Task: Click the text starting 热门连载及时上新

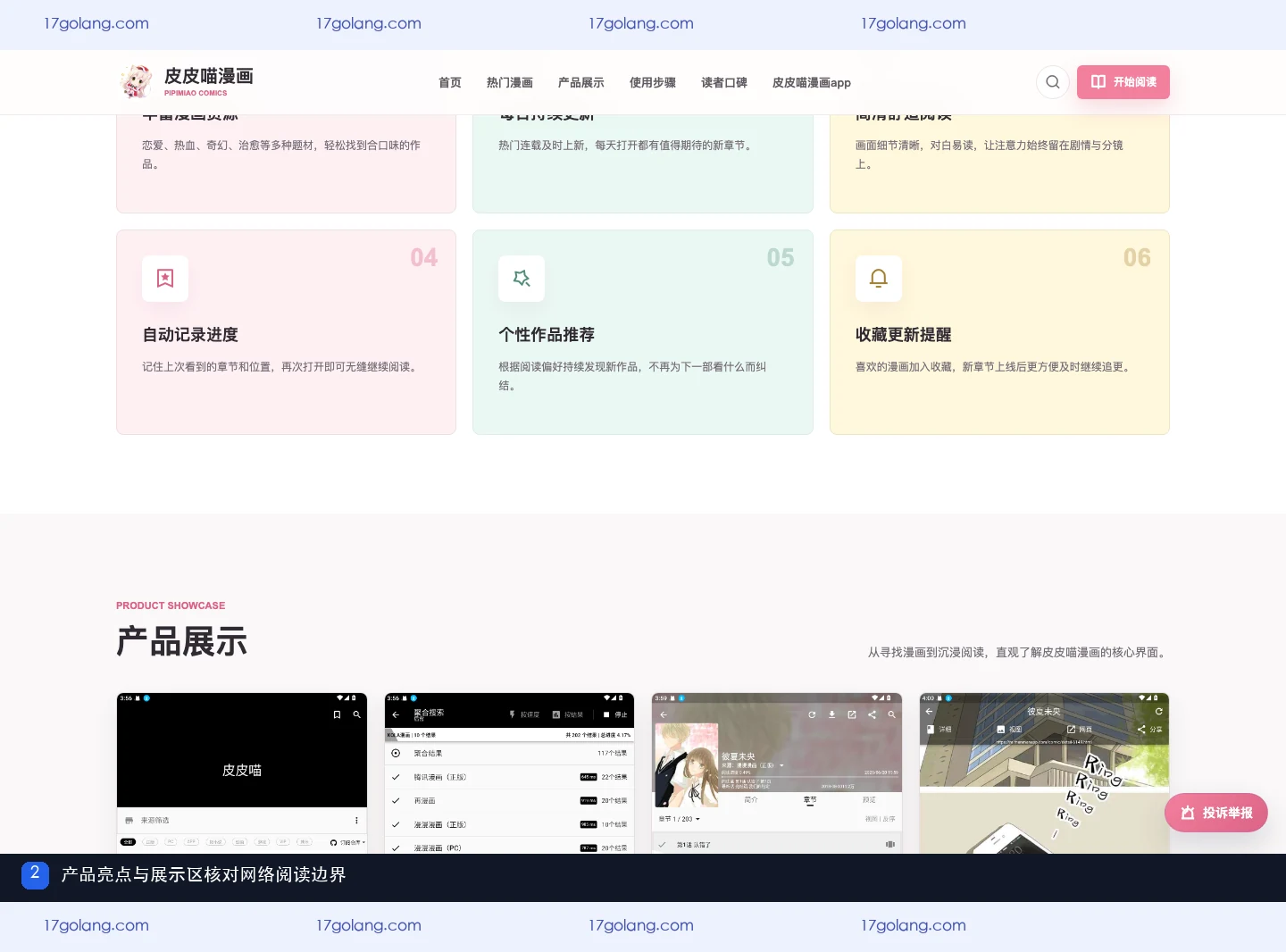Action: coord(627,146)
